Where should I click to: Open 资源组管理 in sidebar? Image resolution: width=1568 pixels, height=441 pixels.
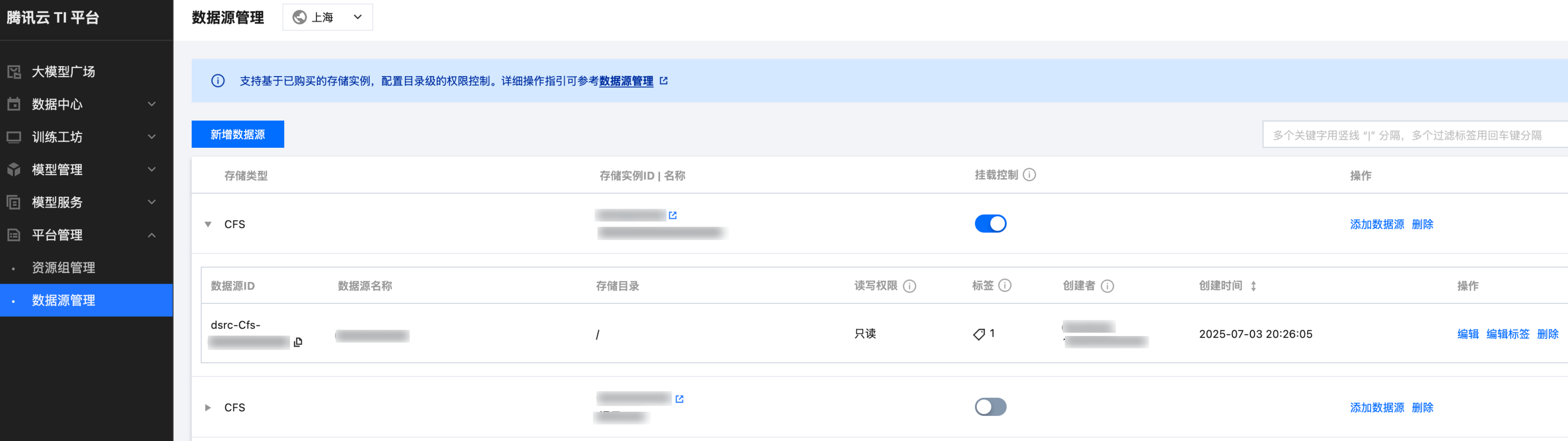pos(63,267)
